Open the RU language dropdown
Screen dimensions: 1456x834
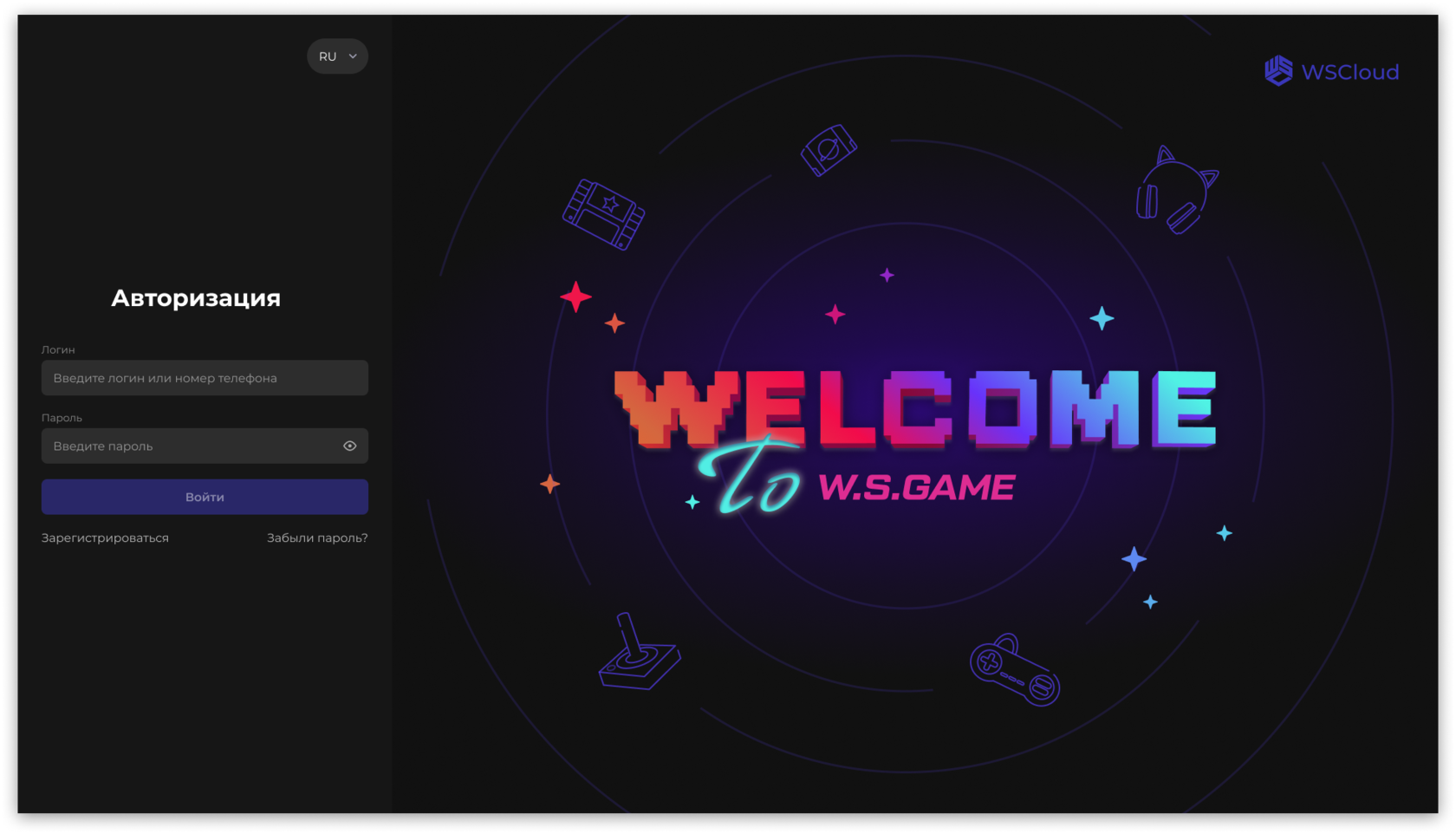337,56
